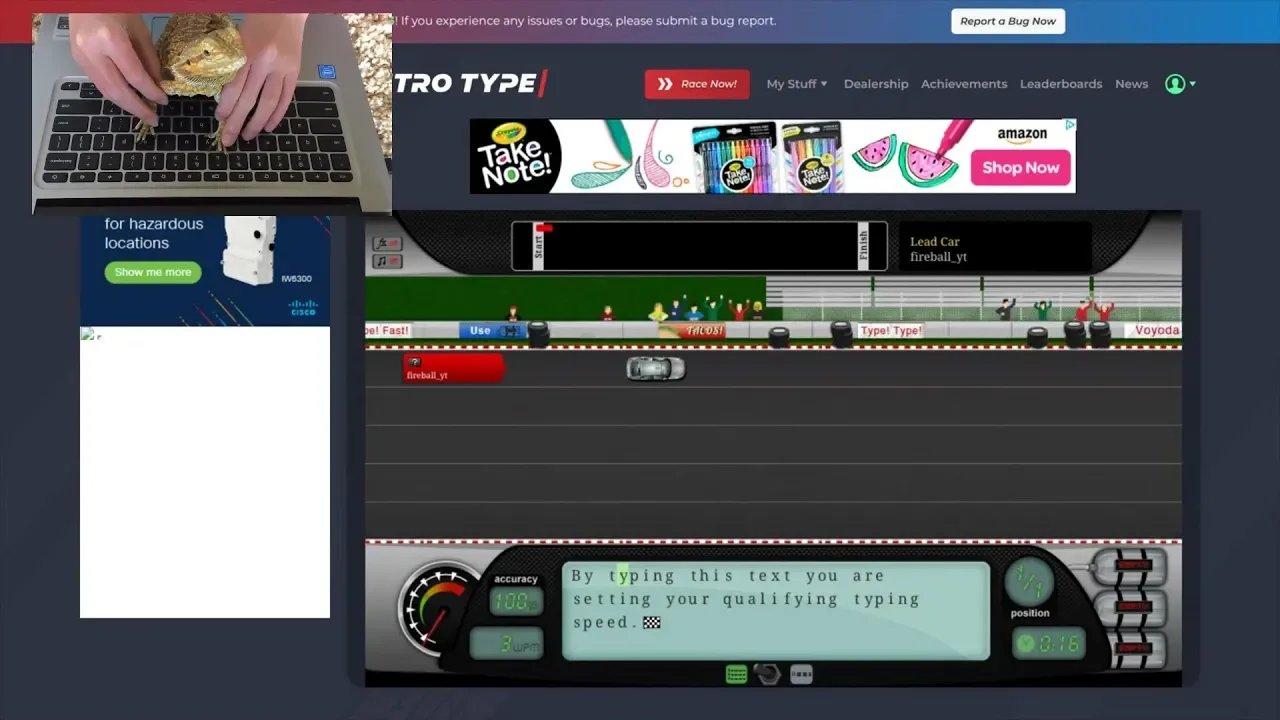Open the My Stuff dropdown menu
The image size is (1280, 720).
[x=797, y=84]
